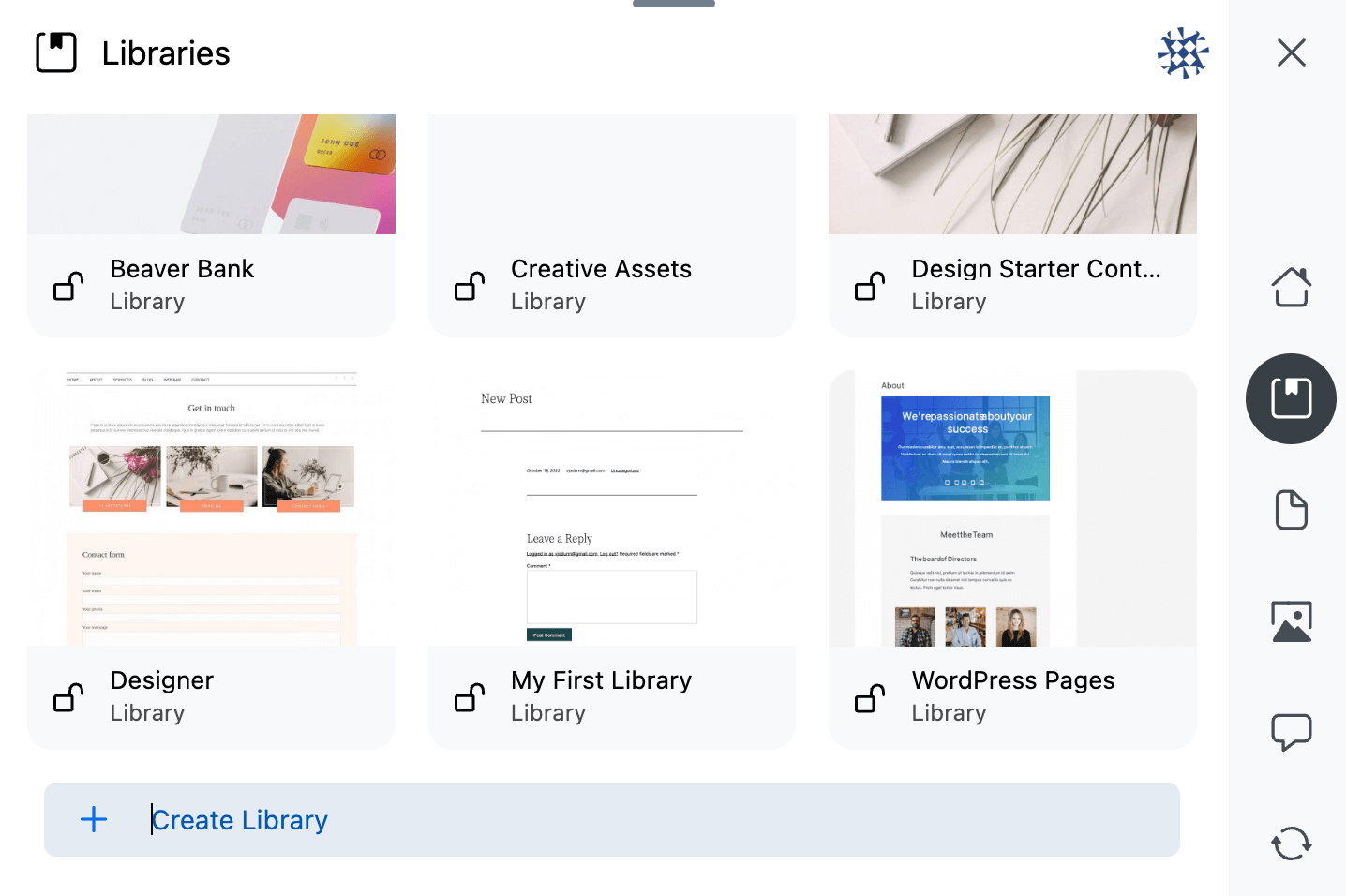Unlock the Beaver Bank library
The width and height of the screenshot is (1346, 896).
tap(67, 285)
